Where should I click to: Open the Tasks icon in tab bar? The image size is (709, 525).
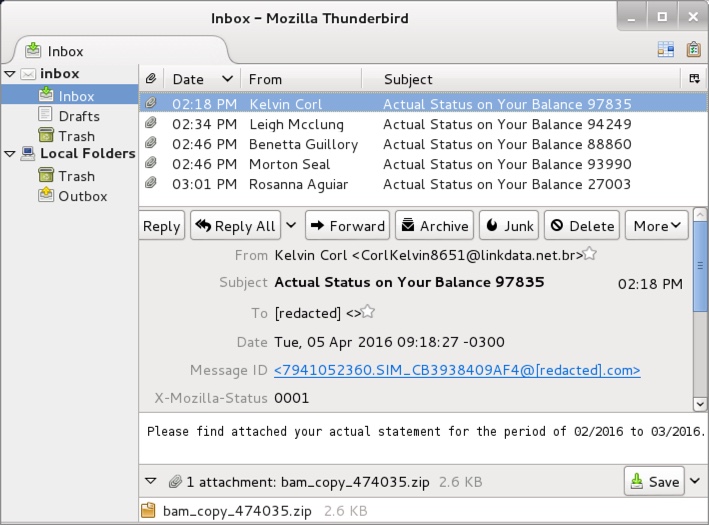(x=693, y=49)
